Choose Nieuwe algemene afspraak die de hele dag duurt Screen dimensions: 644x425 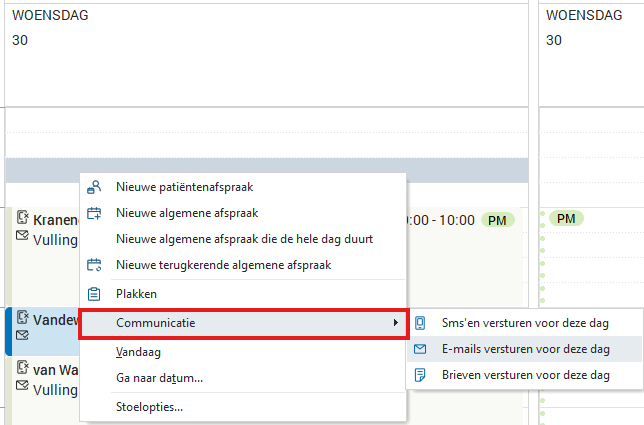pos(244,239)
